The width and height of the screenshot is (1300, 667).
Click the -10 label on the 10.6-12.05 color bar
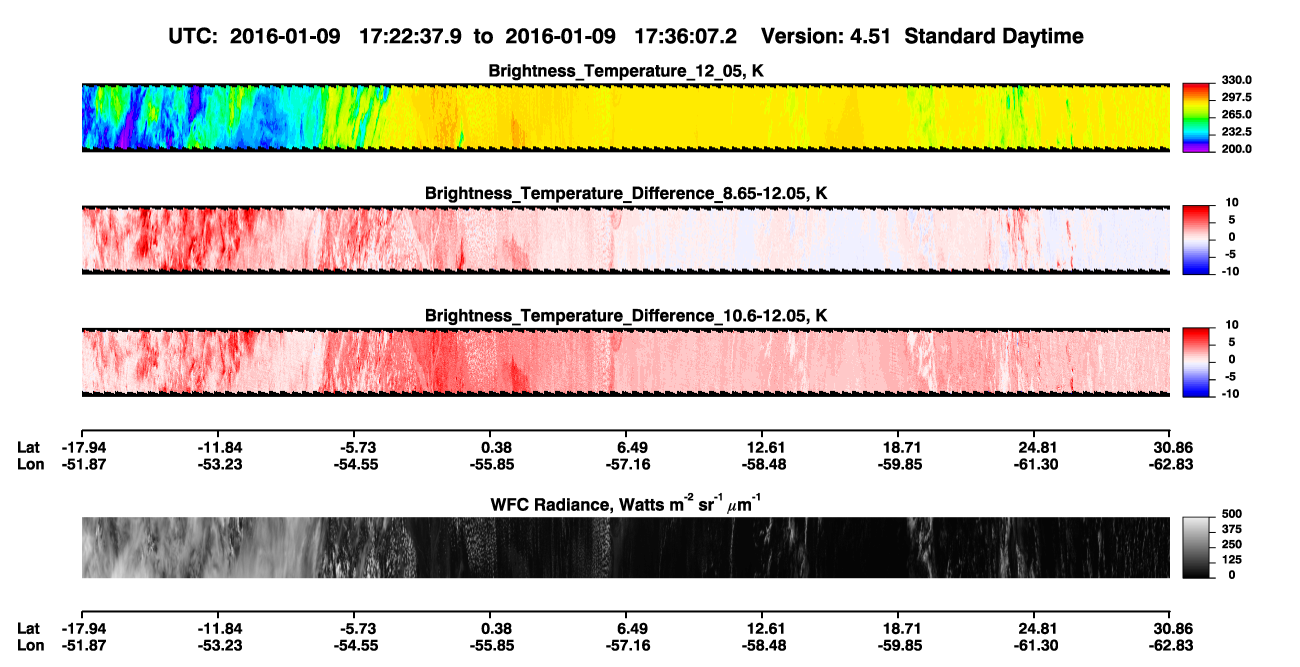point(1230,394)
